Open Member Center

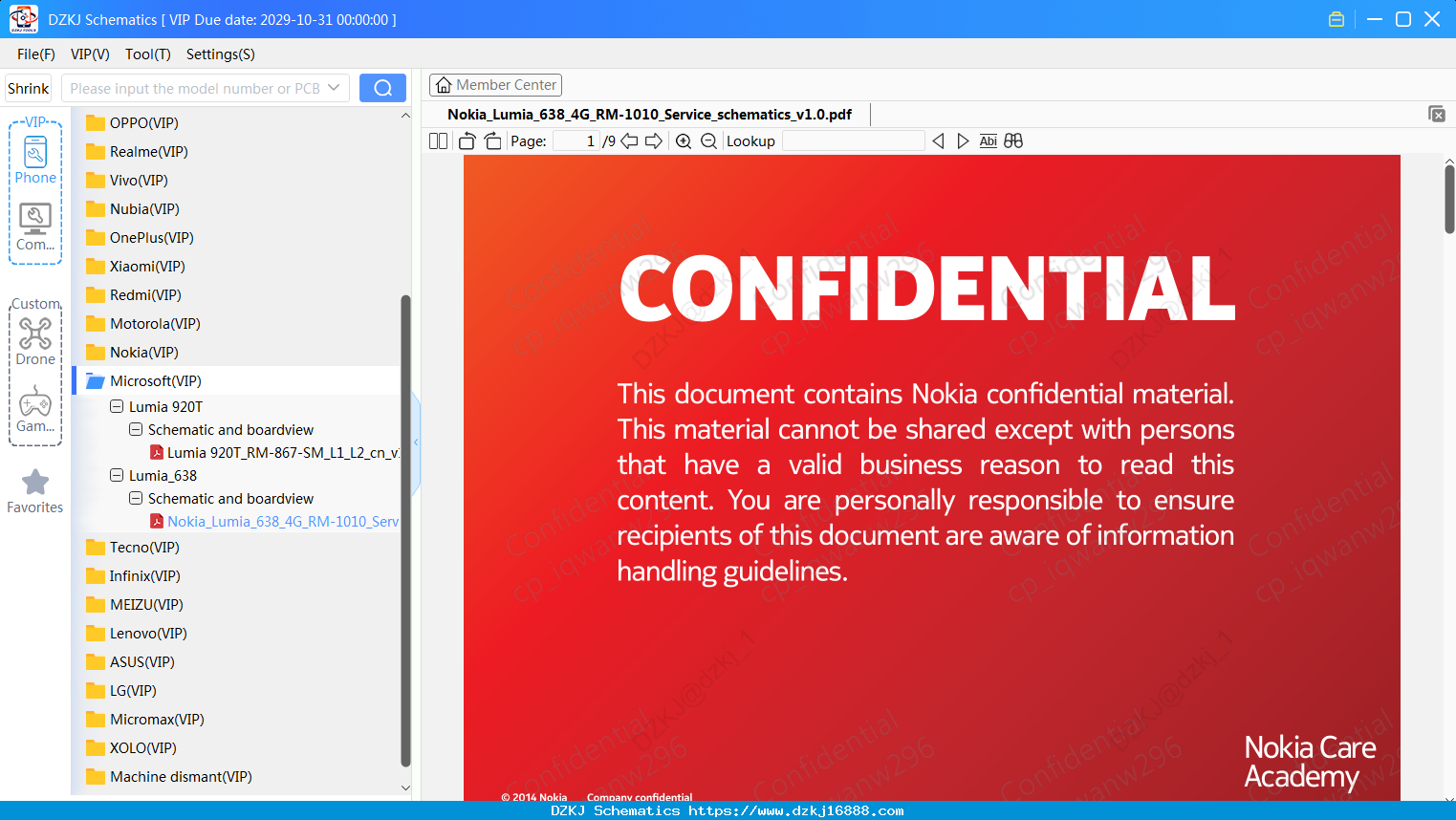coord(496,85)
